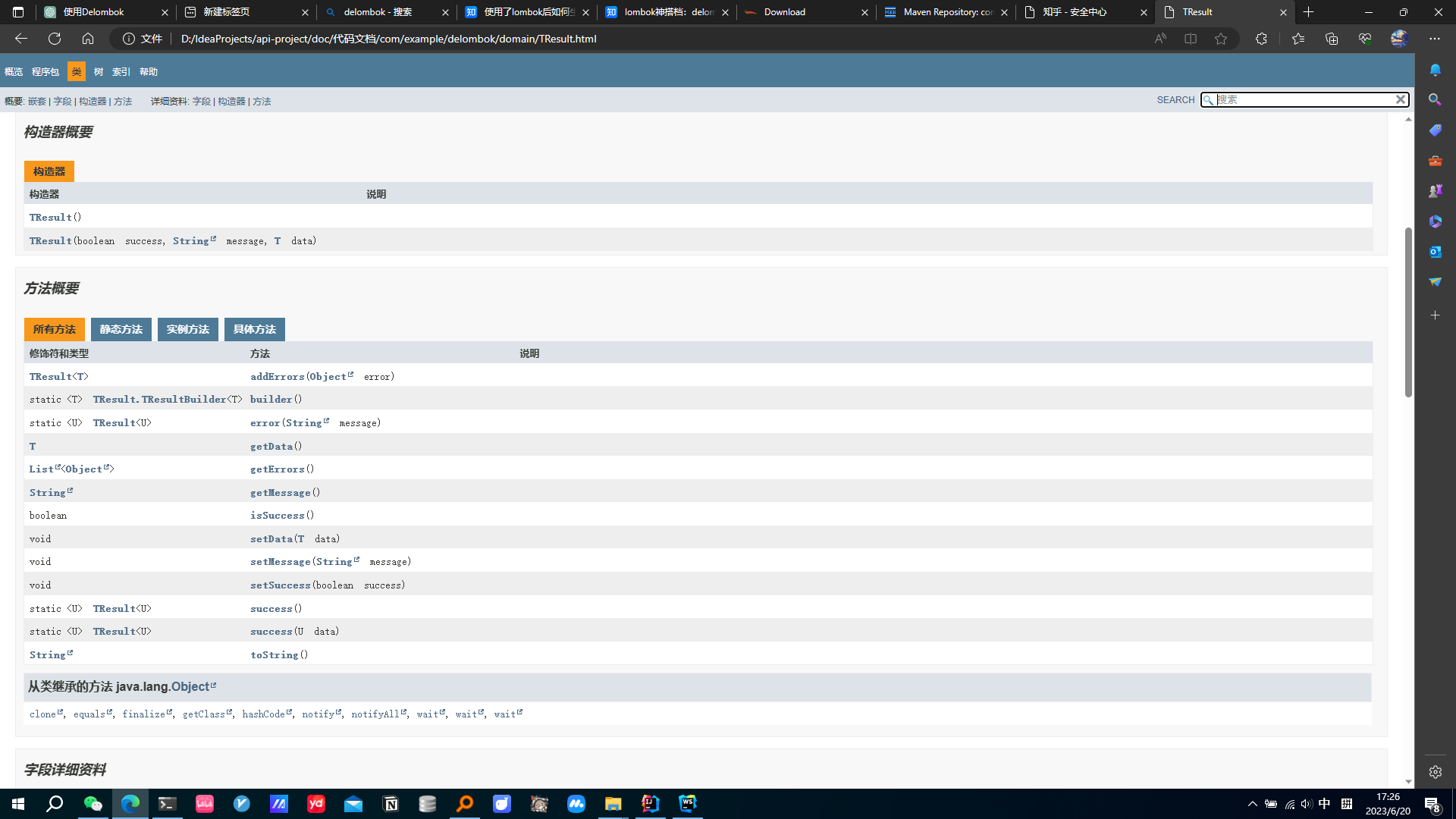Viewport: 1456px width, 819px height.
Task: Expand system tray hidden icons chevron
Action: pos(1252,804)
